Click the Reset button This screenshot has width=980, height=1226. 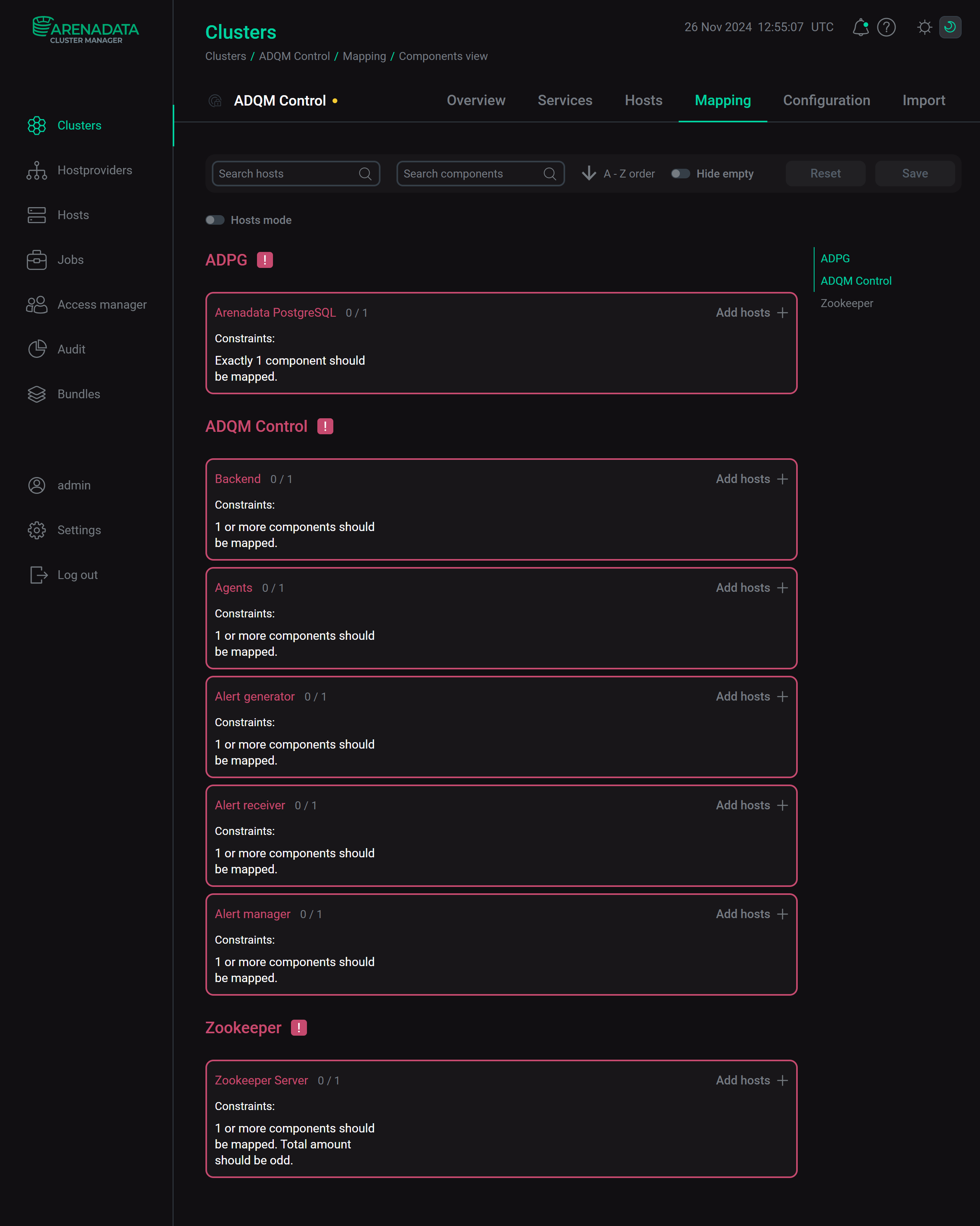point(825,173)
